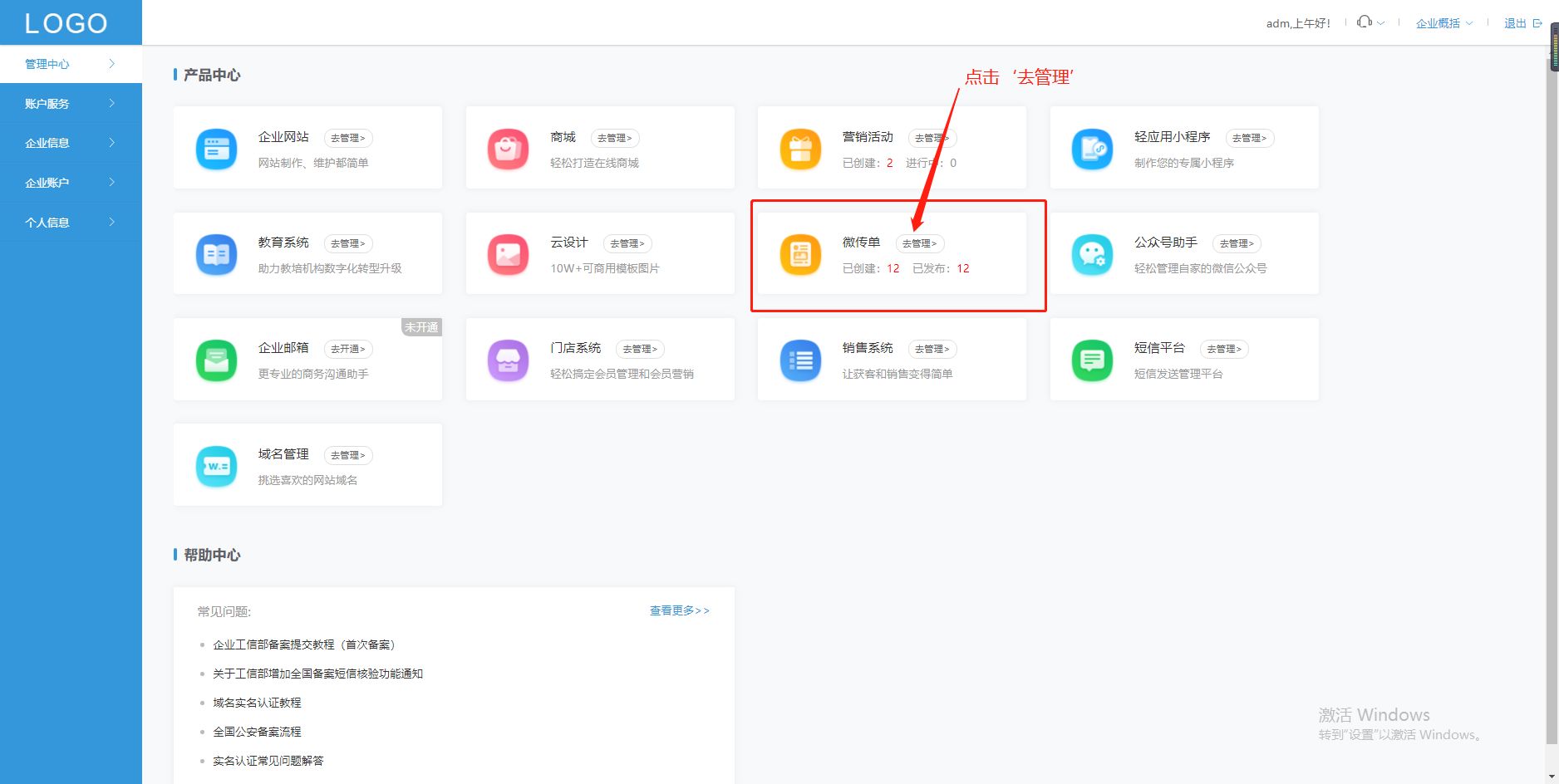Click the 企业工信部备案提交教程 help link
The width and height of the screenshot is (1559, 784).
tap(304, 644)
